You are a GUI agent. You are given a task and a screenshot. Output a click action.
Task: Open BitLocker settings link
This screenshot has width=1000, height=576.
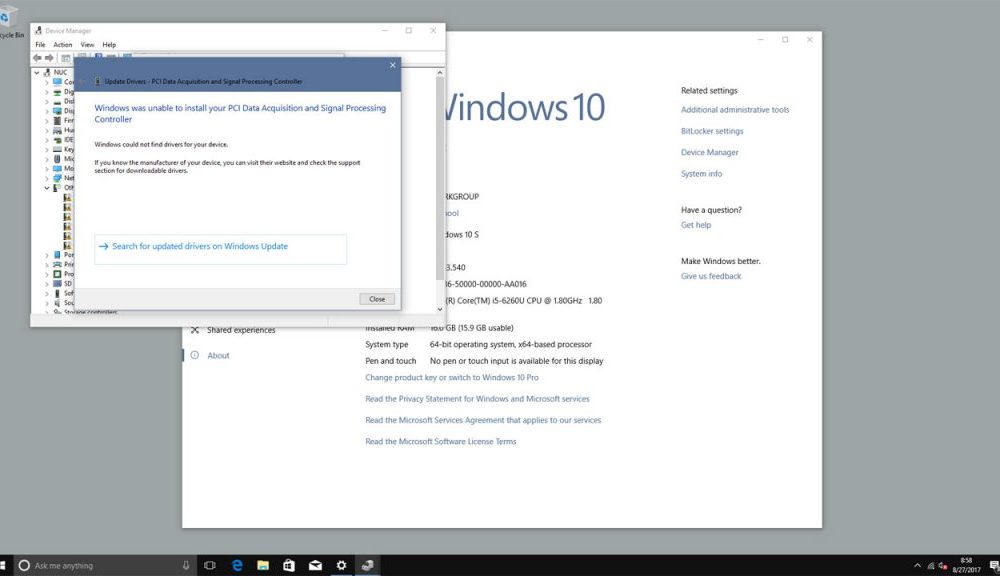coord(712,131)
